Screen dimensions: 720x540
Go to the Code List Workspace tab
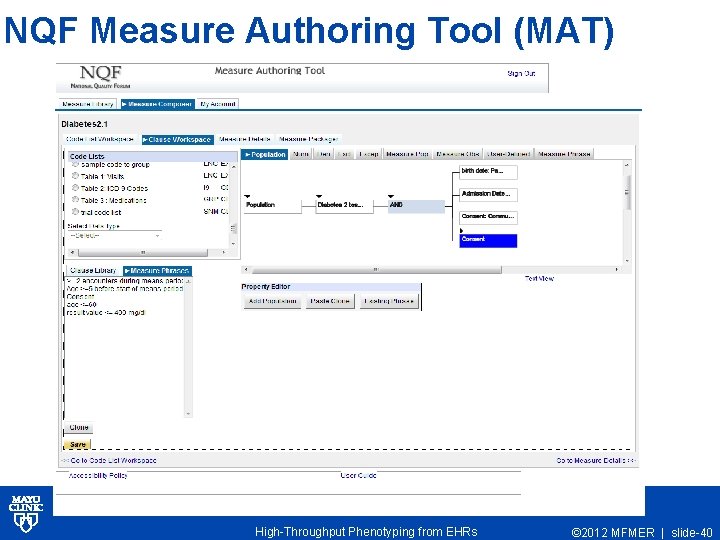100,139
